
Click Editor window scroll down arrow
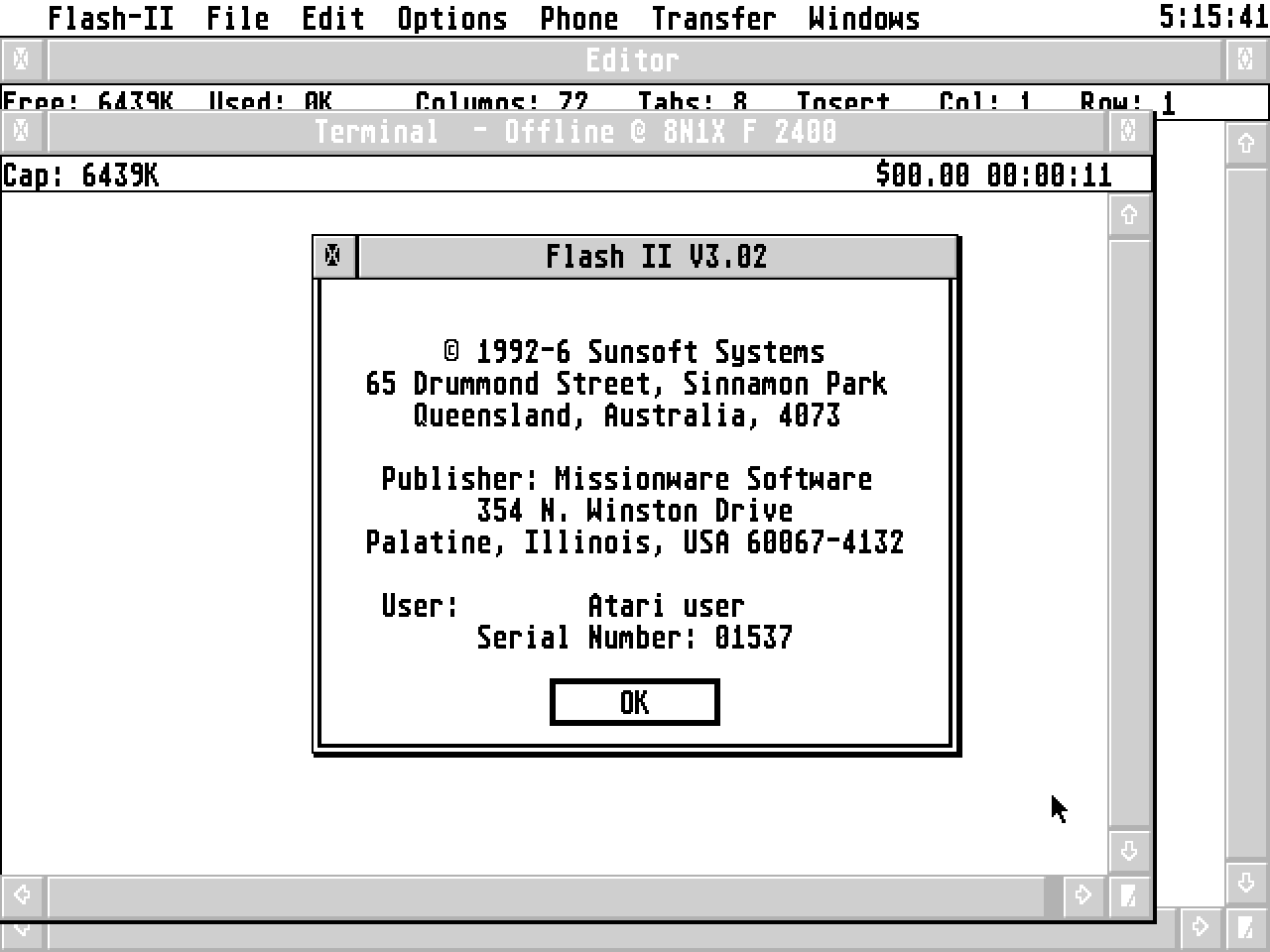click(1246, 884)
